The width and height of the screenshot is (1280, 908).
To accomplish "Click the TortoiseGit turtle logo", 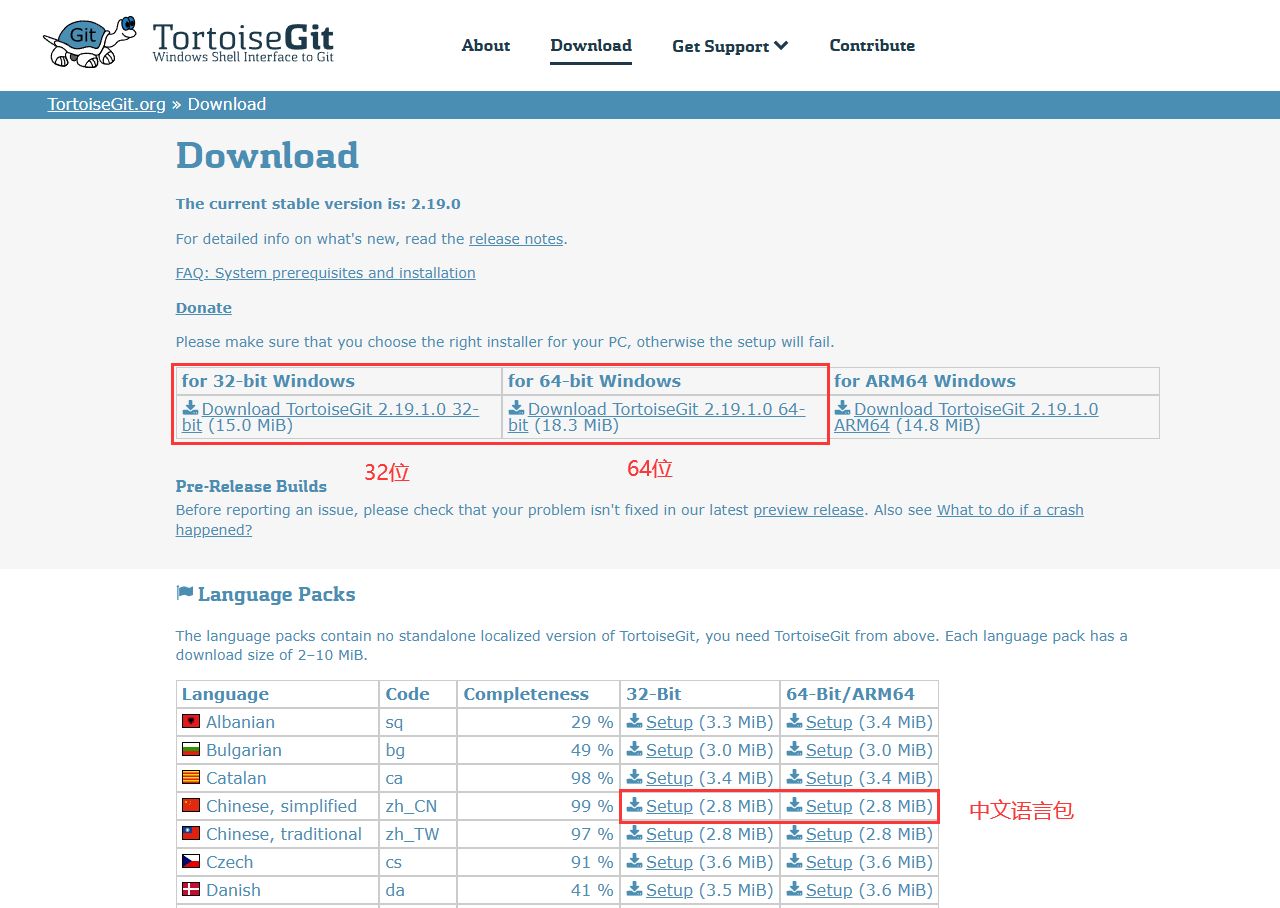I will coord(90,41).
